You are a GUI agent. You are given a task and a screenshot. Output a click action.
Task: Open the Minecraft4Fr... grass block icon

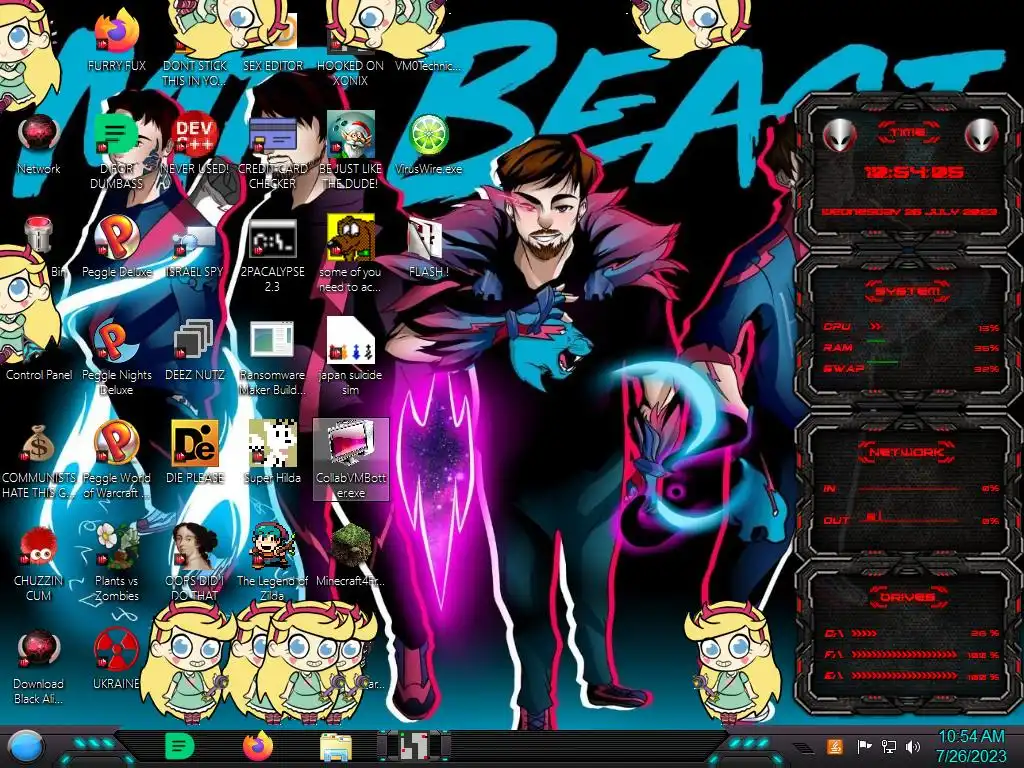point(350,546)
